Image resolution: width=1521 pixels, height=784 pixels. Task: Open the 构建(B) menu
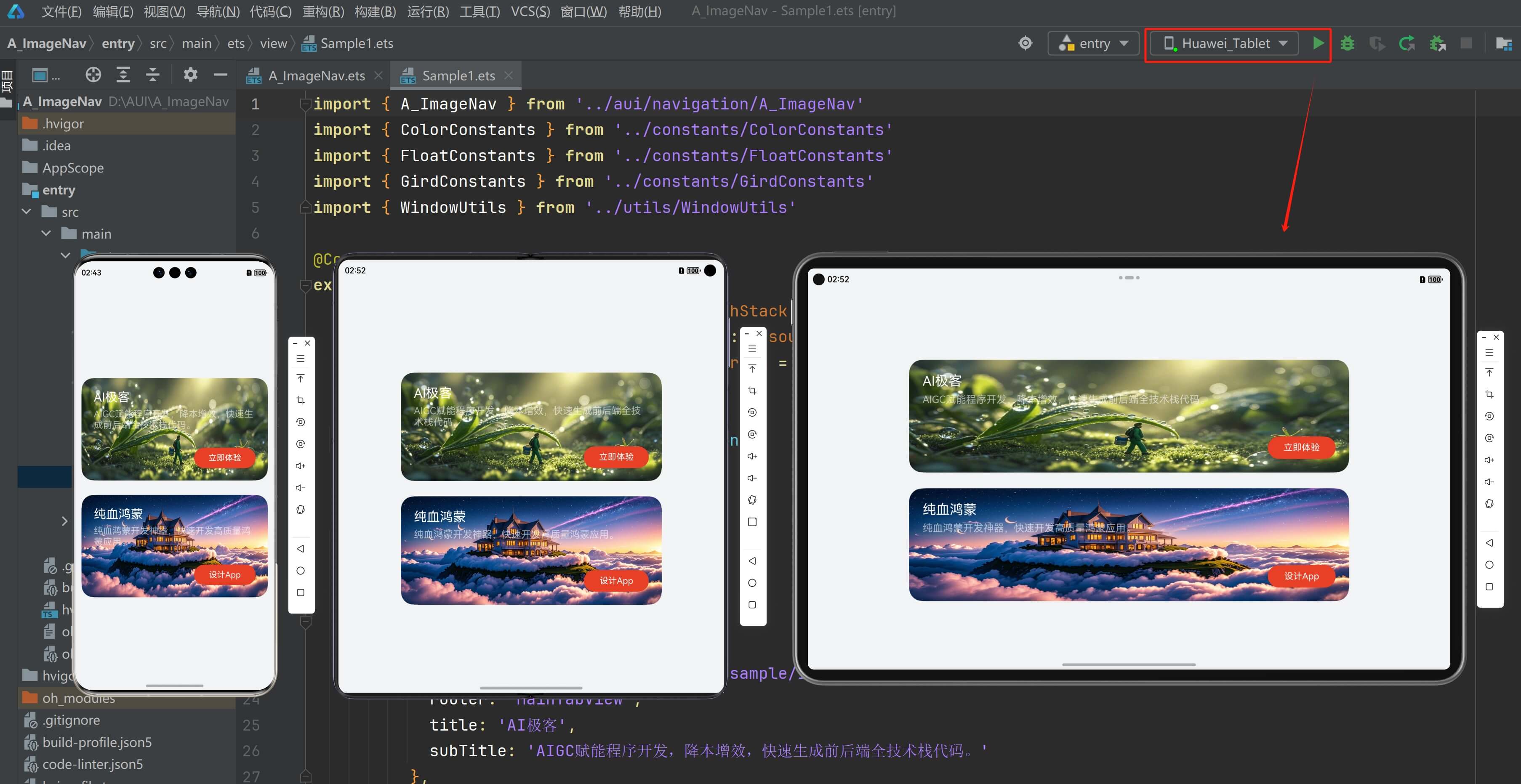tap(375, 11)
